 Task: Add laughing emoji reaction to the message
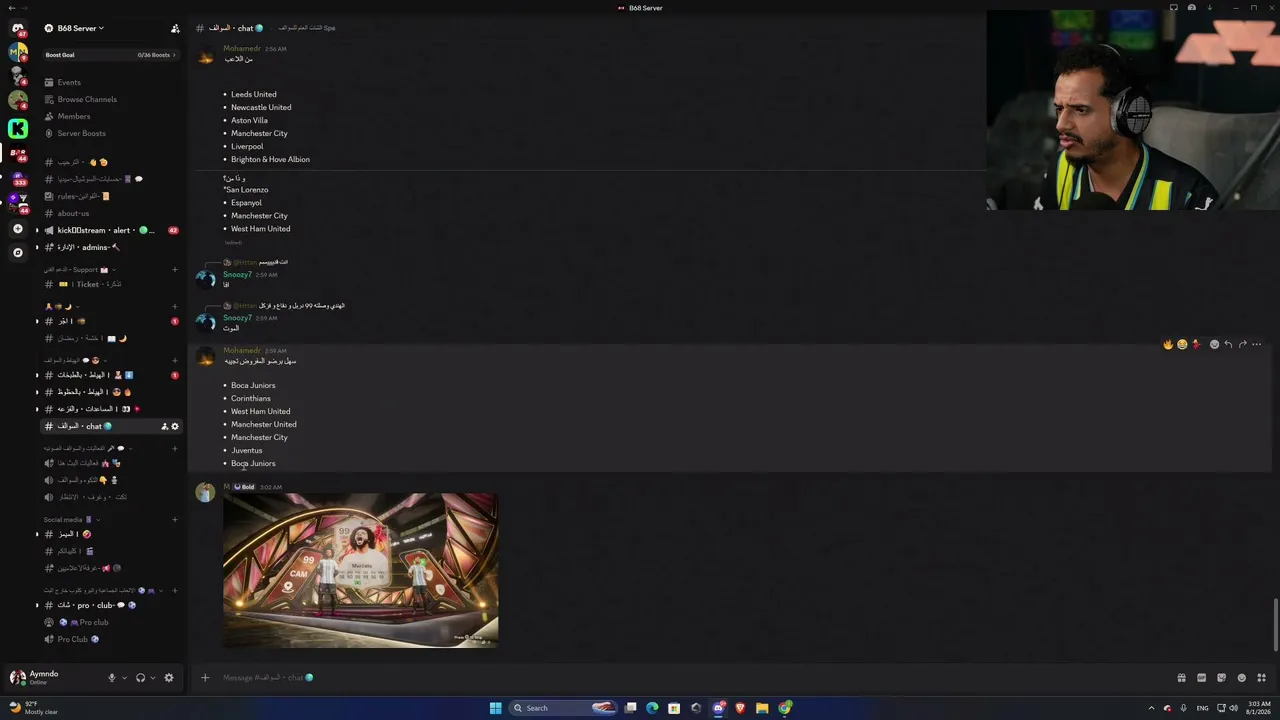pos(1182,344)
